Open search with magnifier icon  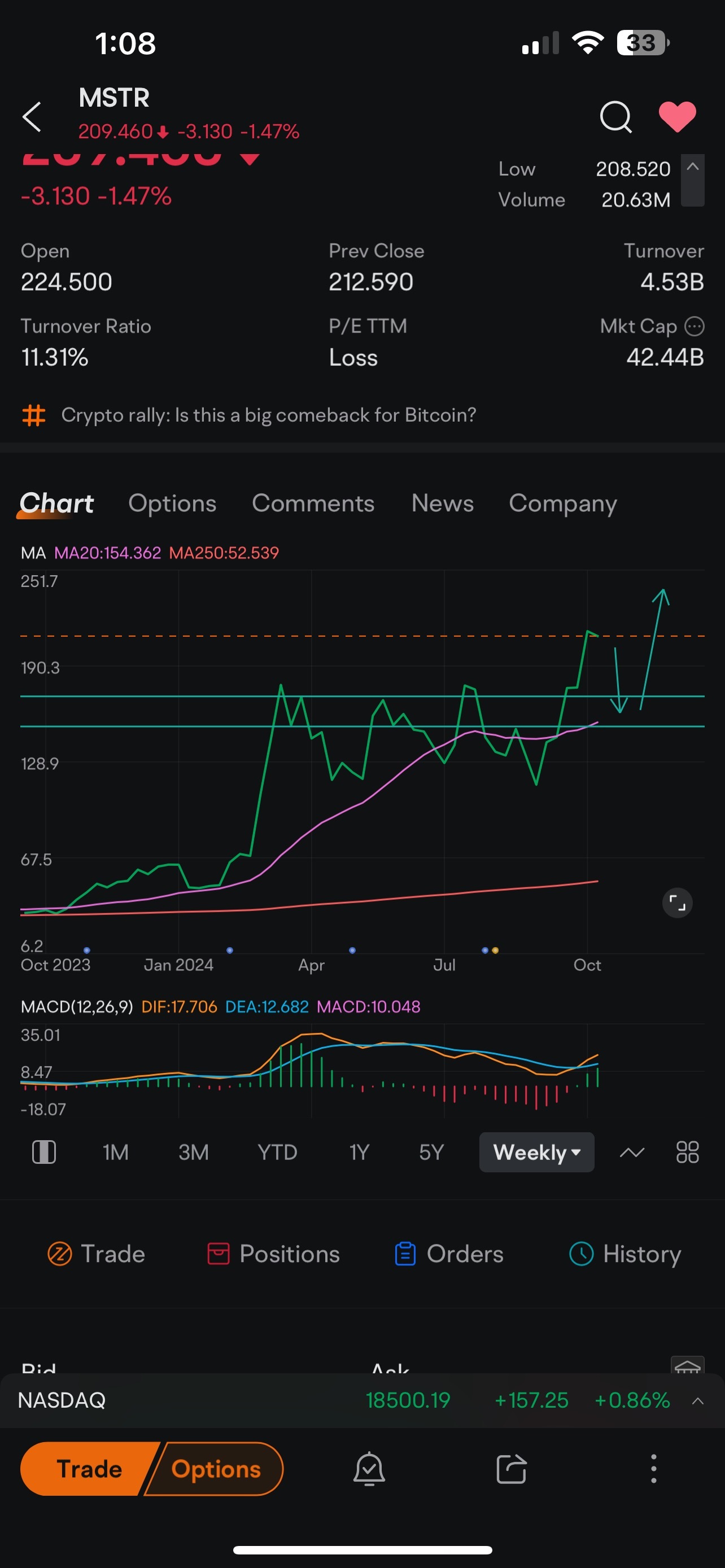tap(615, 116)
